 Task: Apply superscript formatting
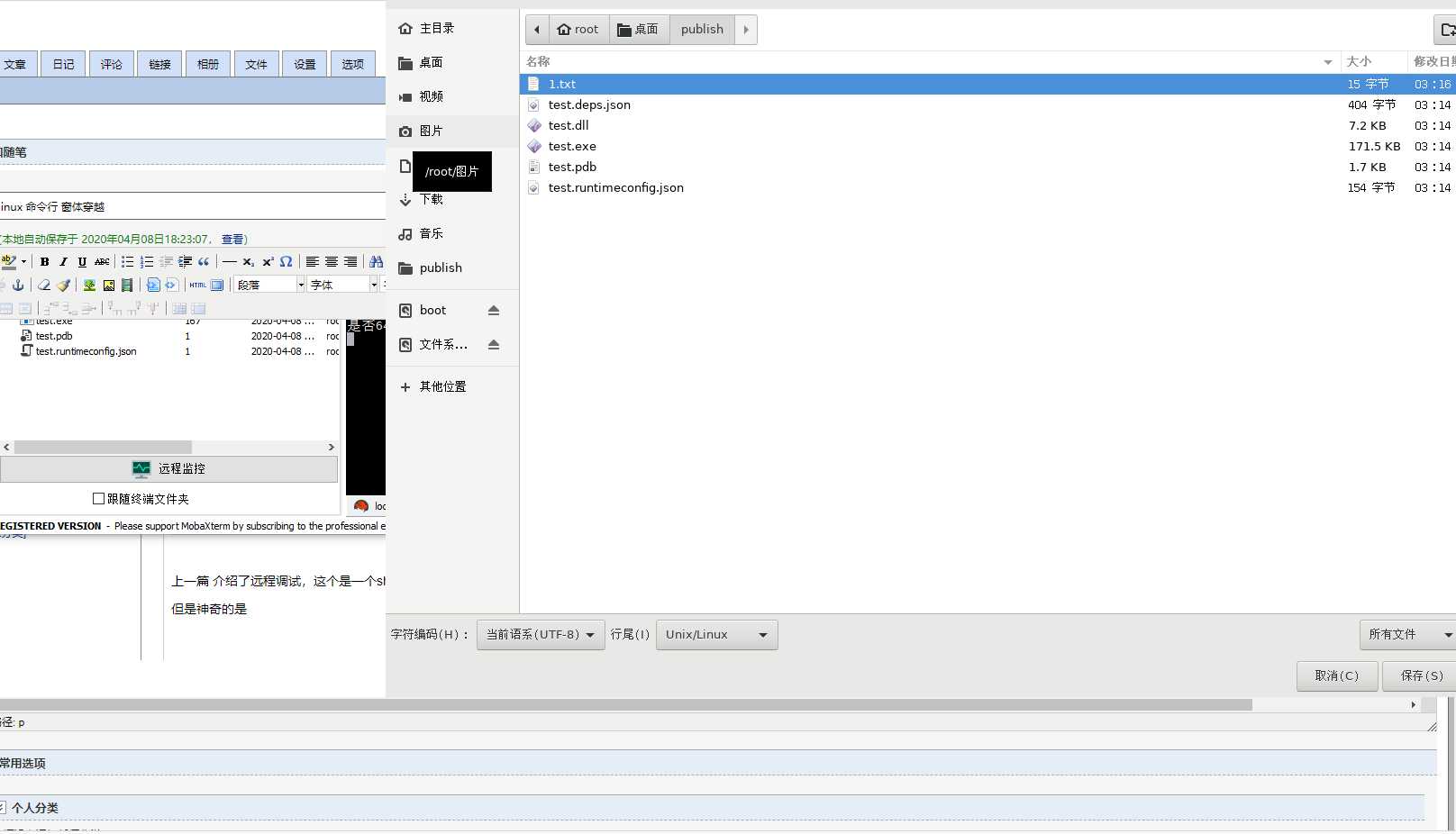[268, 262]
